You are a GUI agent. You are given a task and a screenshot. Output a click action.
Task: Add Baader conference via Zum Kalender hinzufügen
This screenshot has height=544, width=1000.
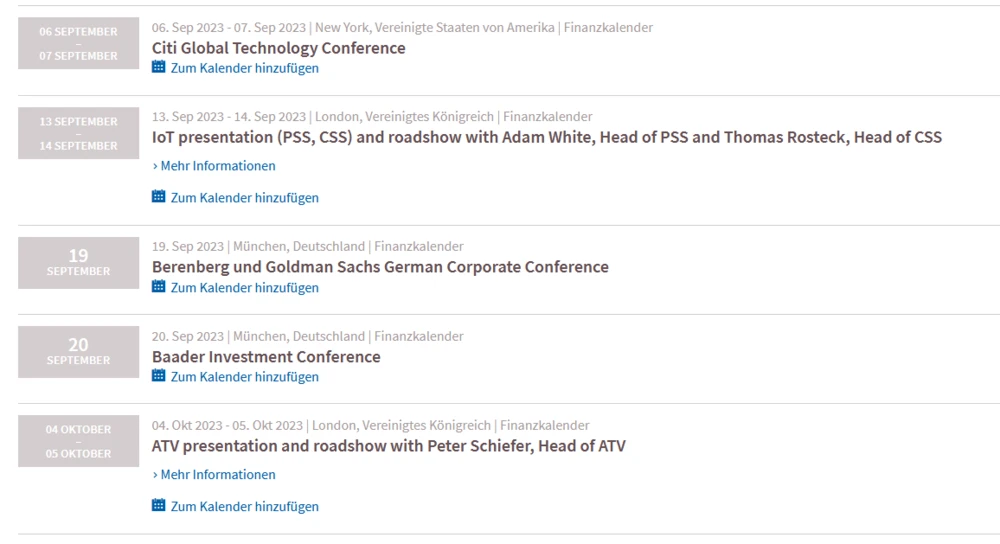(x=245, y=377)
